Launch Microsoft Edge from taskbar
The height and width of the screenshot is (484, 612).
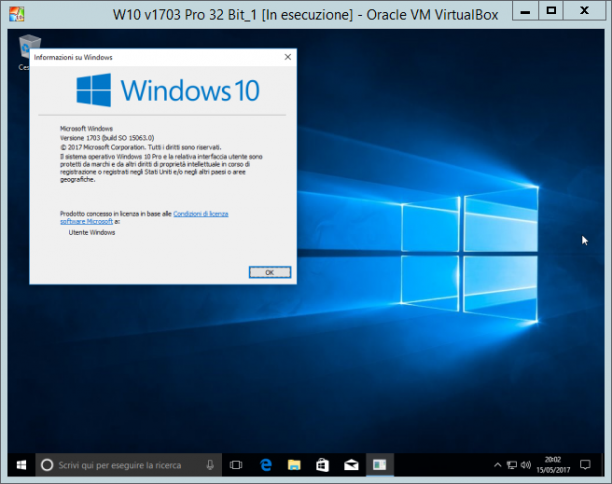coord(266,465)
